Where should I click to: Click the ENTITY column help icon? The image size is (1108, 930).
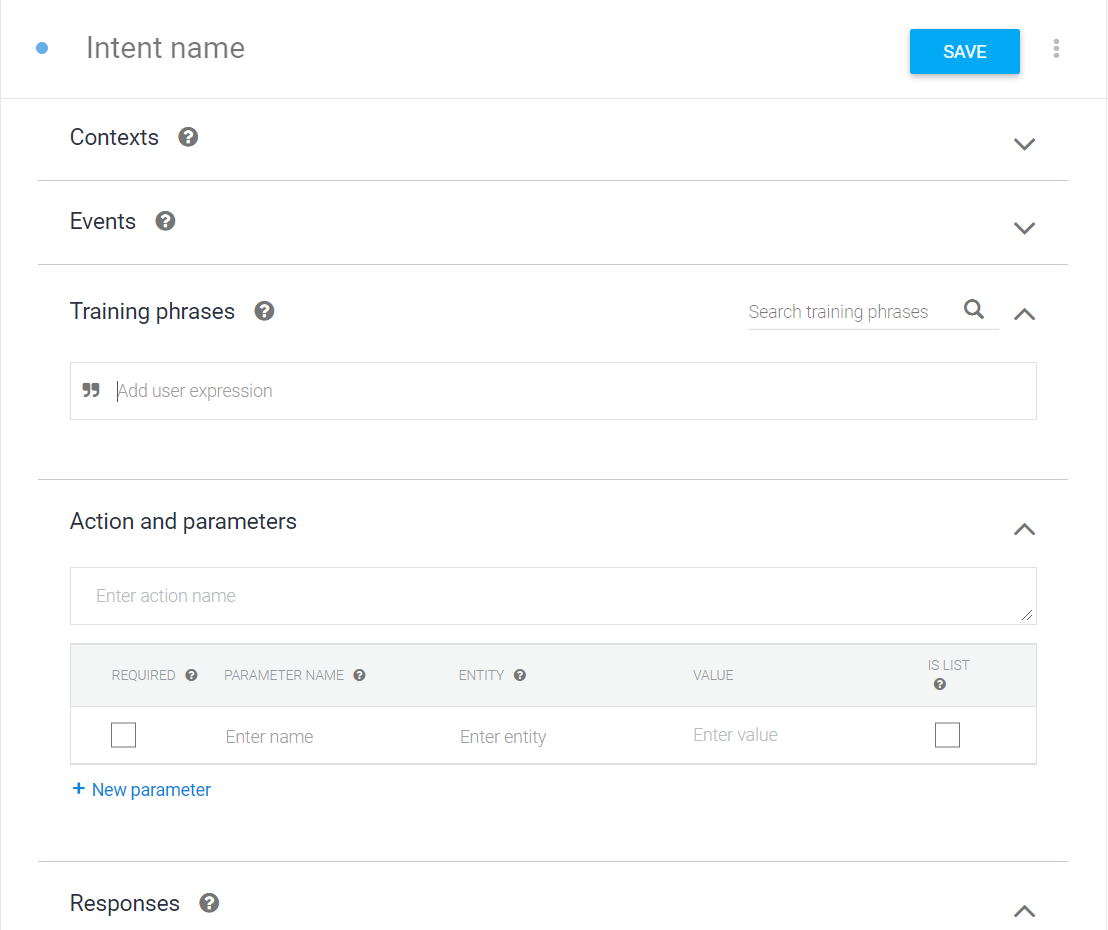coord(520,675)
